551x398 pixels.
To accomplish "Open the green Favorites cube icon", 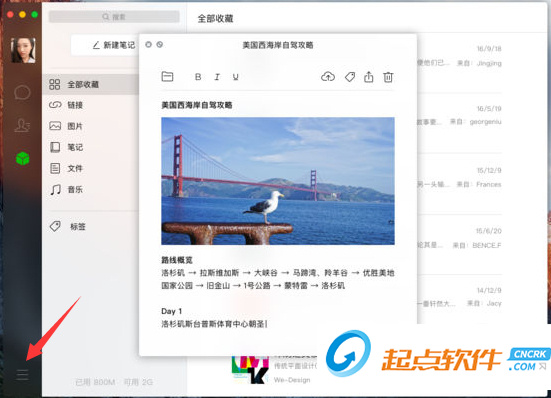I will coord(22,158).
